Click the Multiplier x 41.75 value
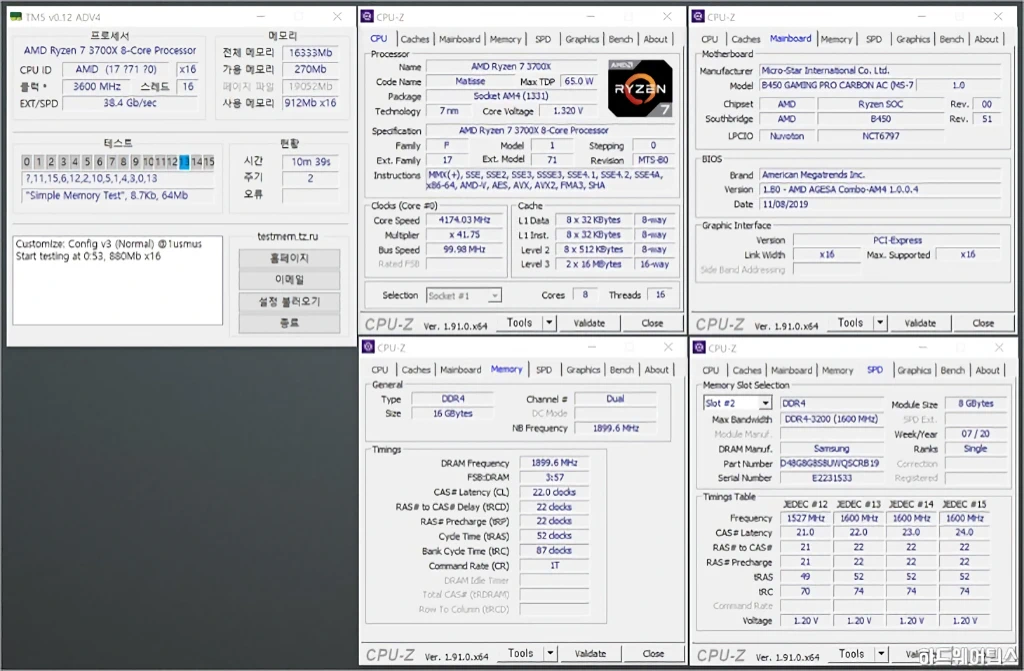1024x671 pixels. point(464,235)
